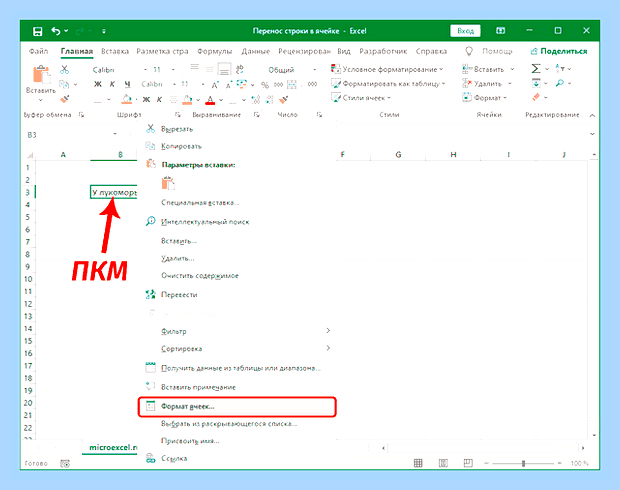Open the Условное форматирование dropdown
The width and height of the screenshot is (620, 490).
tap(387, 69)
